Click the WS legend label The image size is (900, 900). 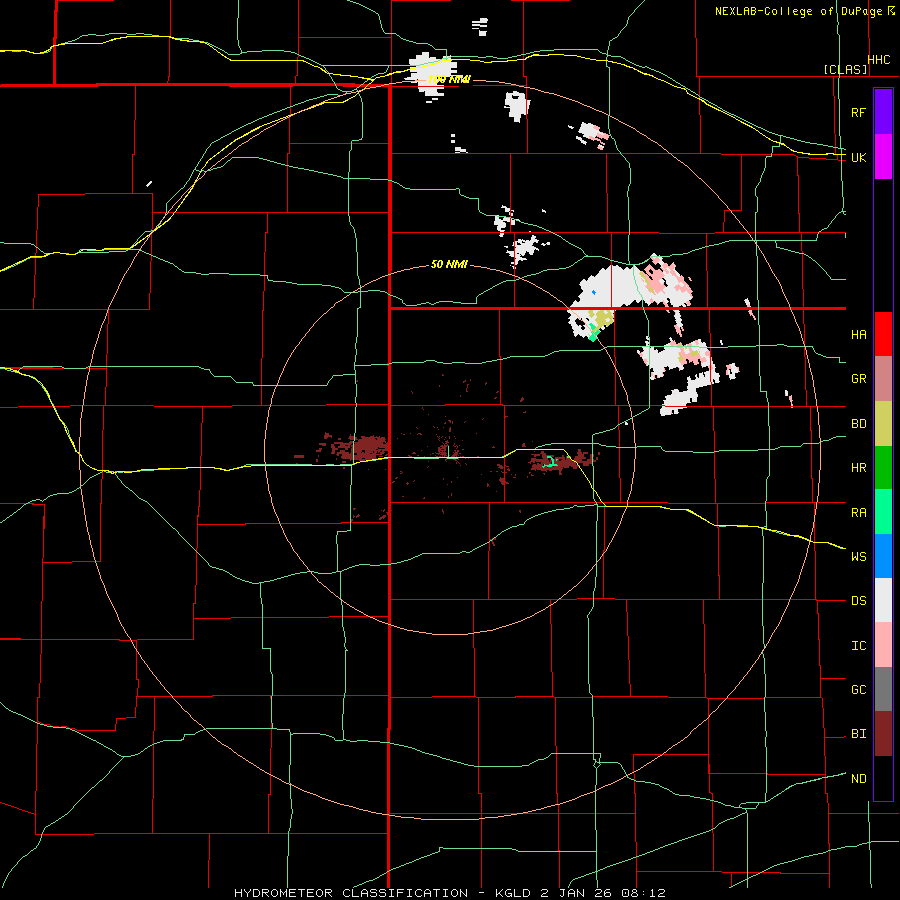(858, 557)
